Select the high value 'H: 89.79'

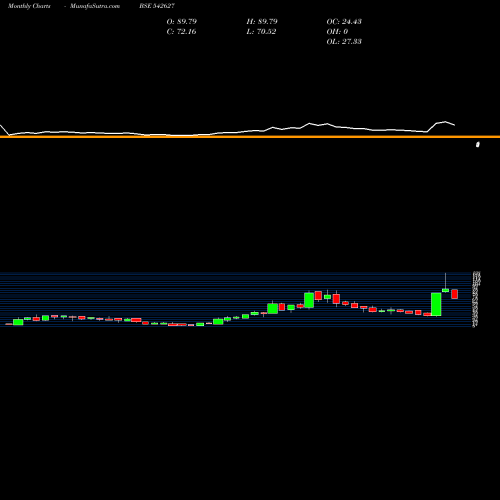click(262, 21)
